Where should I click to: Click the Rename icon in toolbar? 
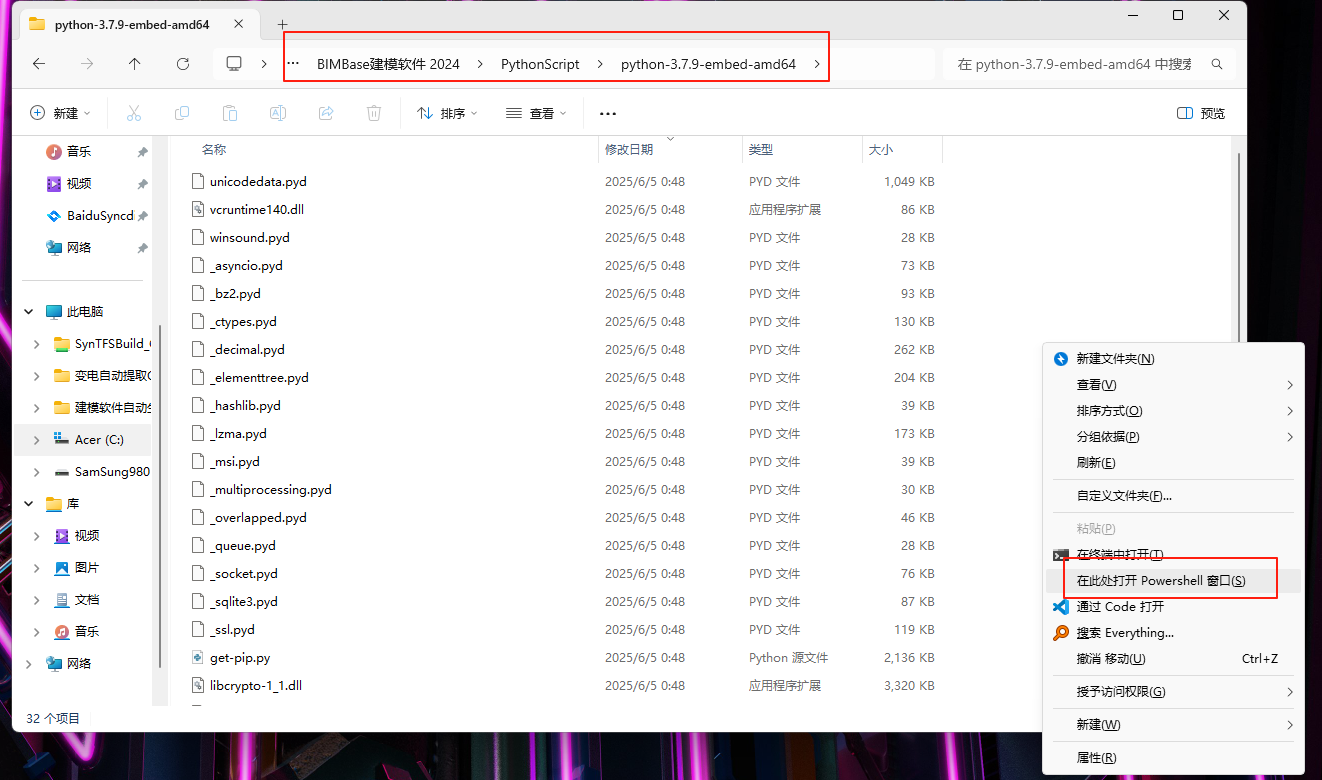click(x=278, y=113)
